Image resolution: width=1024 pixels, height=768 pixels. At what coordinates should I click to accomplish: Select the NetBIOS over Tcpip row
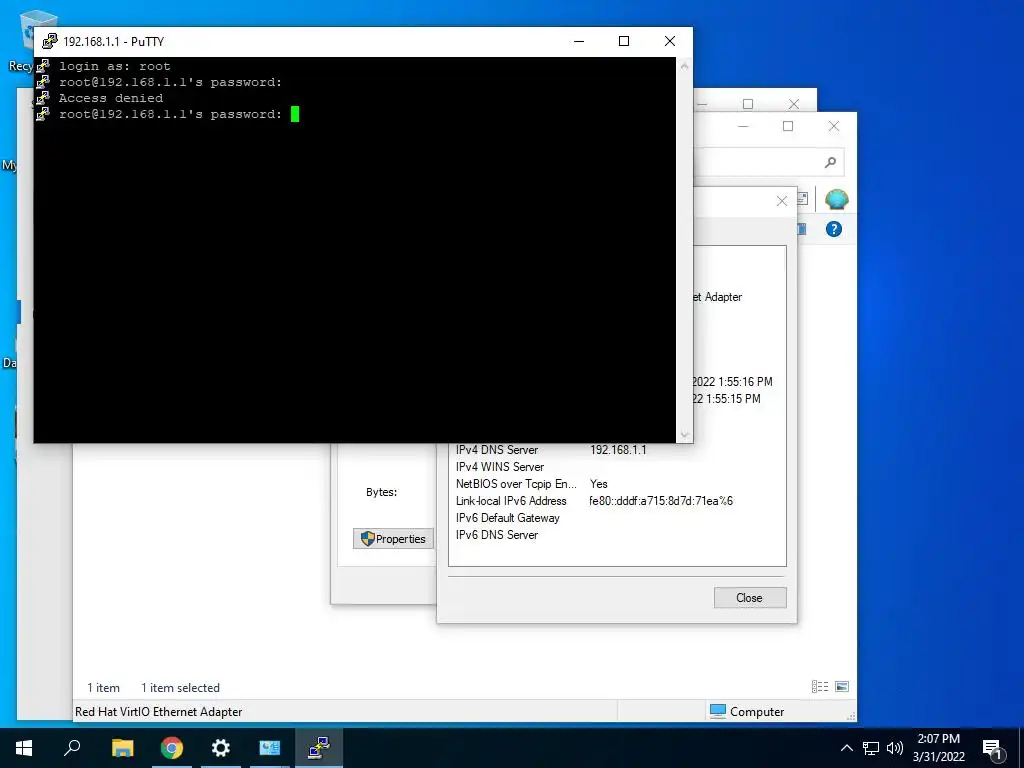[x=616, y=484]
